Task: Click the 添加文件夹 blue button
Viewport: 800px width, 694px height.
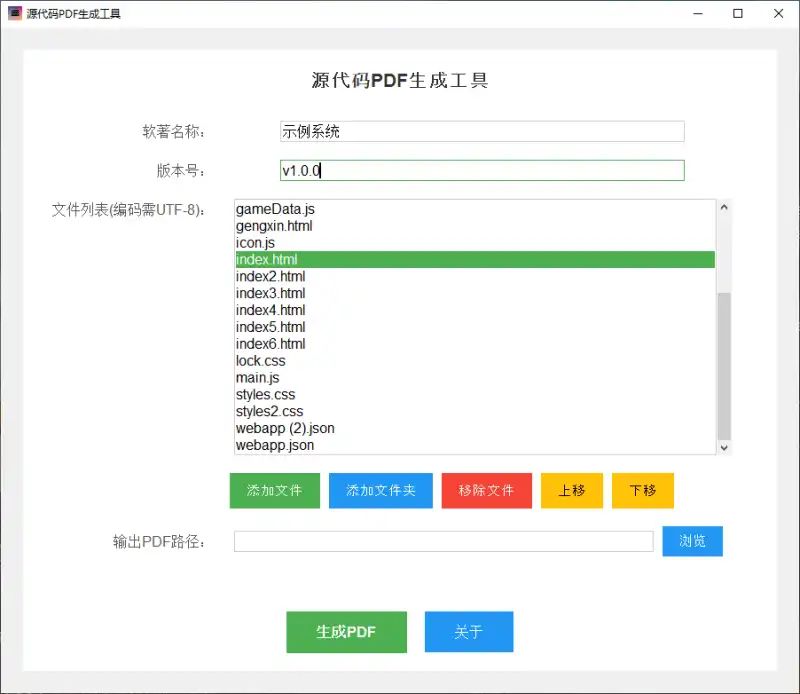Action: [381, 490]
